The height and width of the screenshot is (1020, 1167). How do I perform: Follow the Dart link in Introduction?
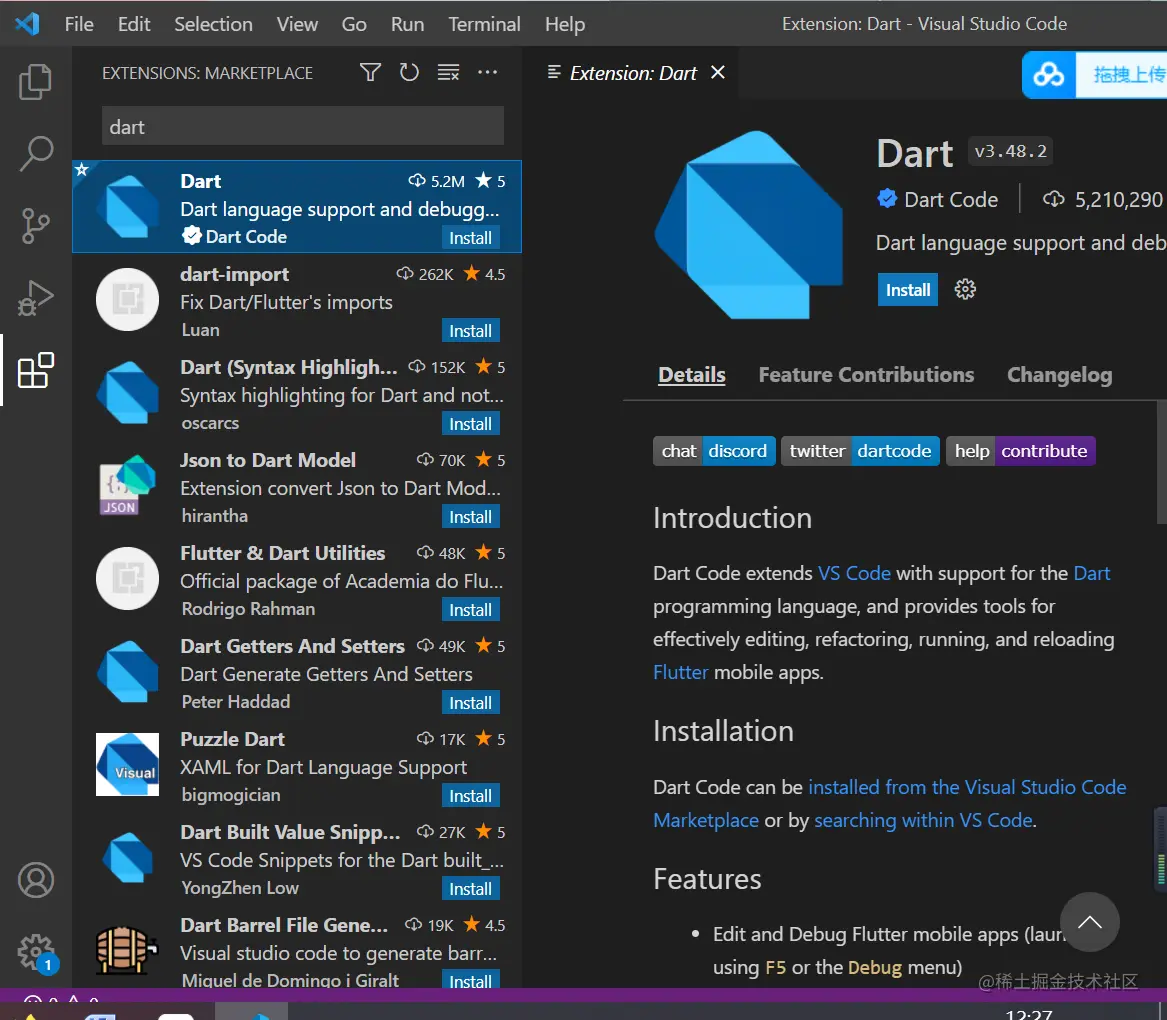click(1091, 573)
